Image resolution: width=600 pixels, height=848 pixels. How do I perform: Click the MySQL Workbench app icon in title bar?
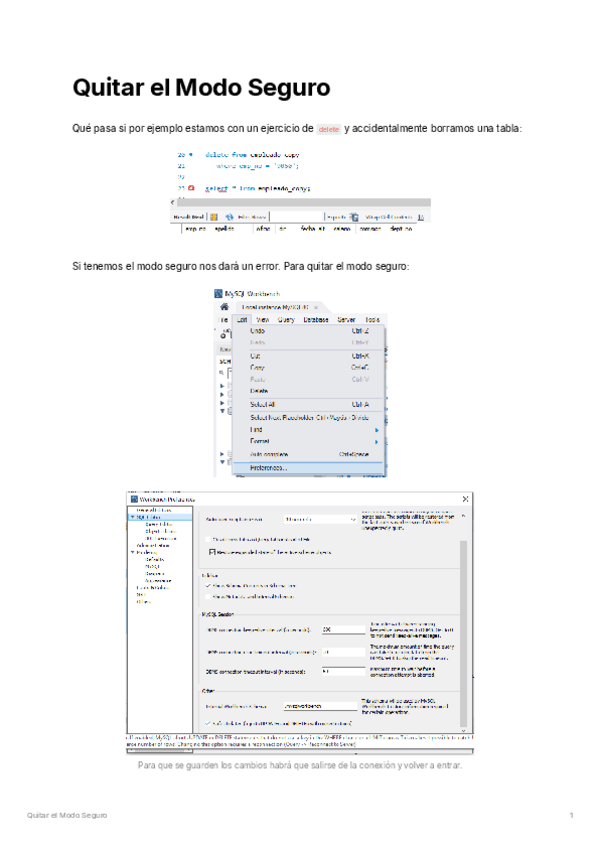[x=218, y=294]
